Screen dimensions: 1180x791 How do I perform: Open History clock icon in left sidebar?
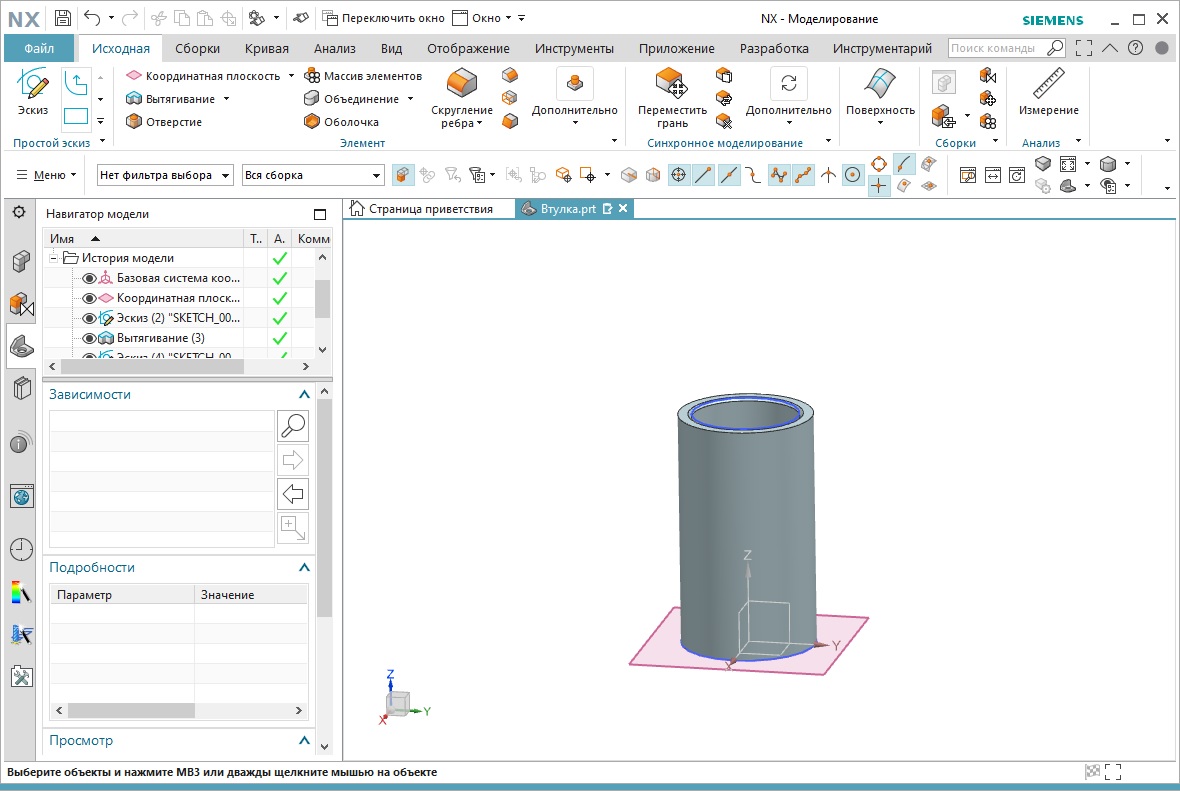(x=21, y=548)
